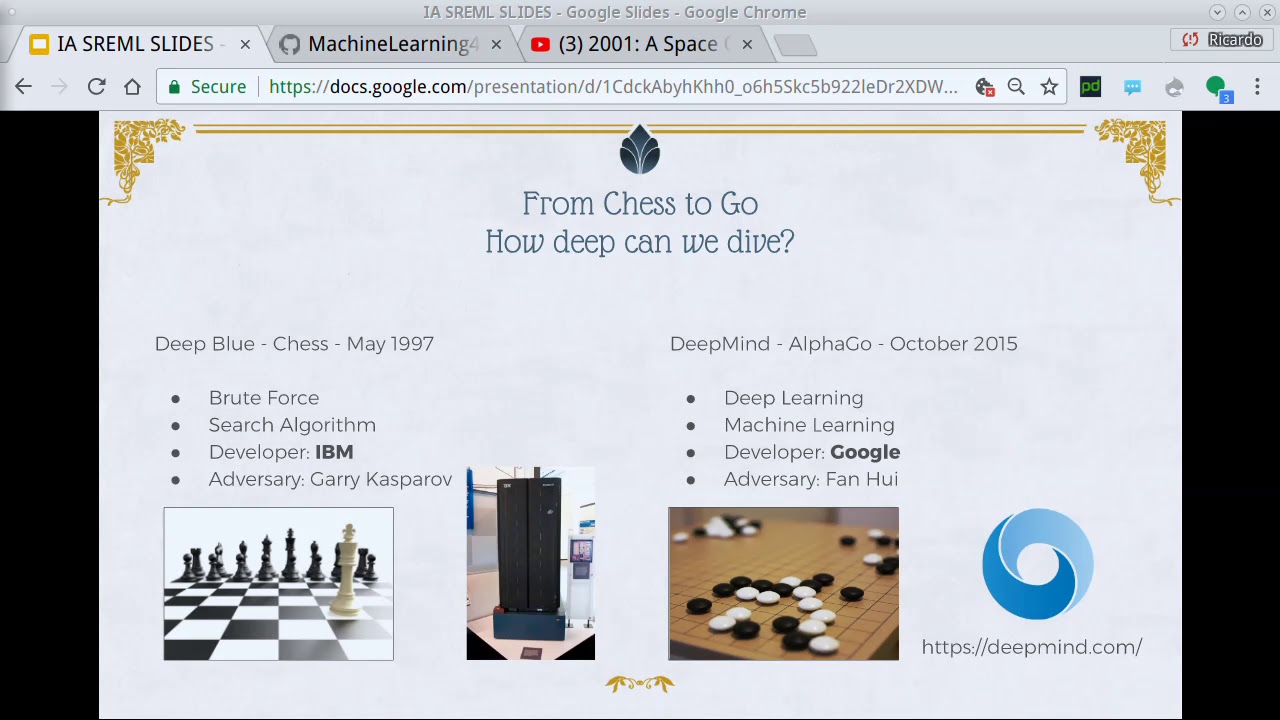The height and width of the screenshot is (720, 1280).
Task: Close the MachineLearning4 tab
Action: click(x=496, y=44)
